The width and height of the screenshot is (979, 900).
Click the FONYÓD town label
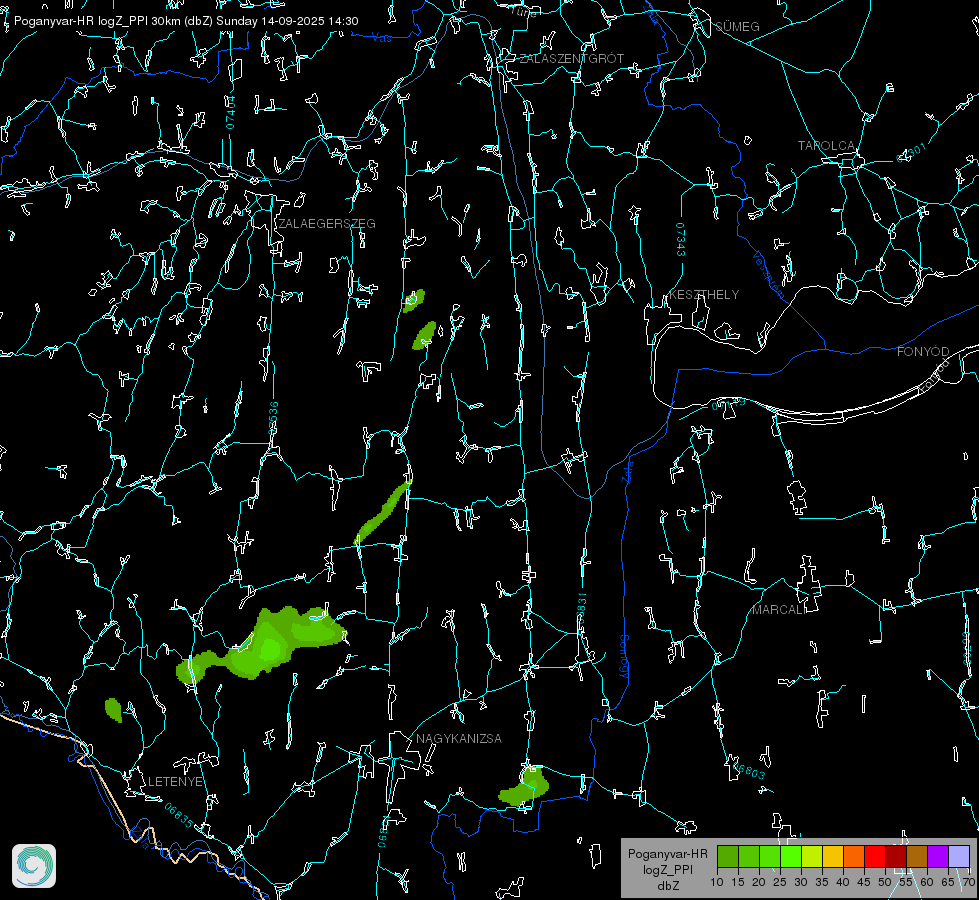click(x=923, y=352)
